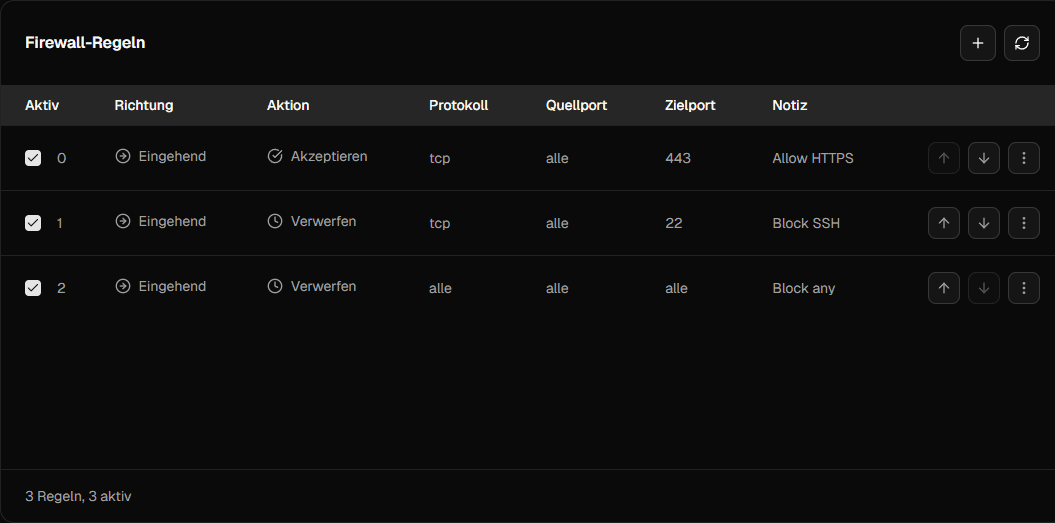Click the Akzeptieren action in rule 0
Viewport: 1055px width, 523px height.
point(328,157)
